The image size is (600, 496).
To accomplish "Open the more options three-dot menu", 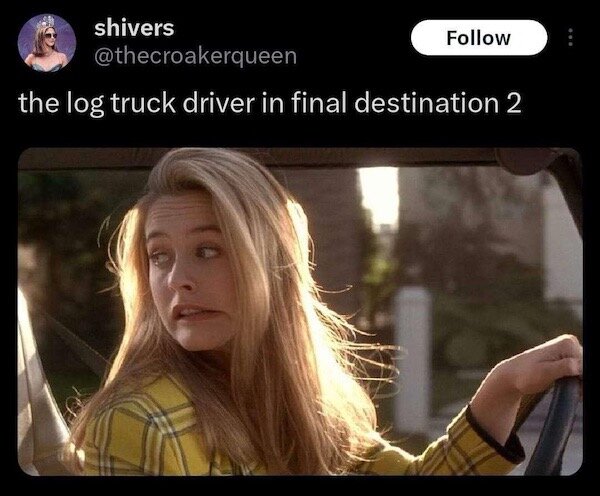I will [570, 38].
